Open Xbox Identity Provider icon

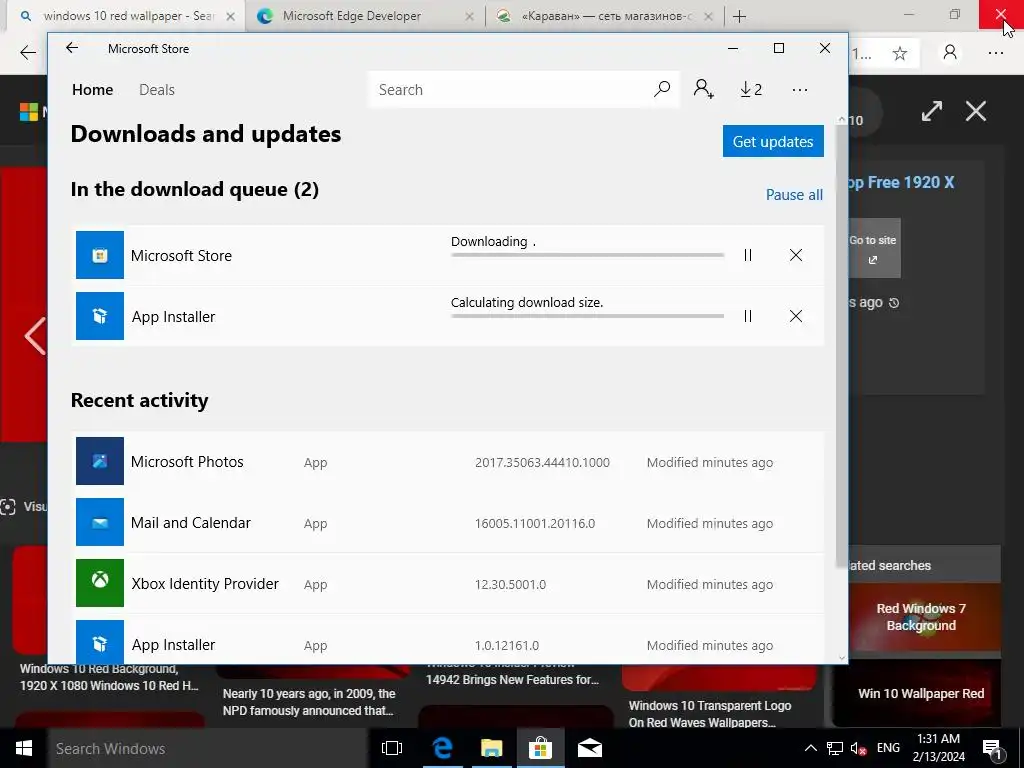(x=99, y=583)
